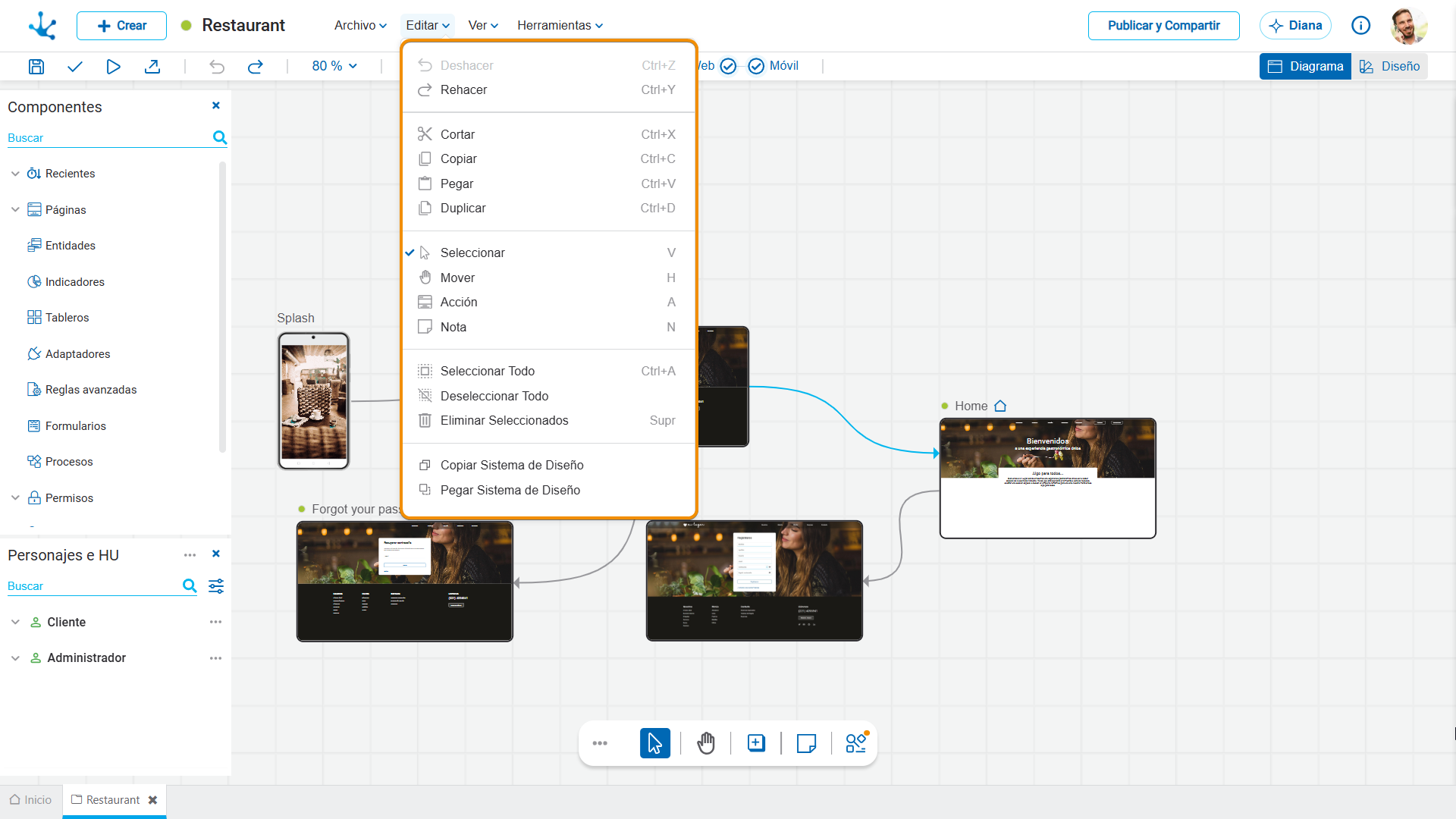Switch to Diagrama view
Viewport: 1456px width, 819px height.
(1305, 67)
